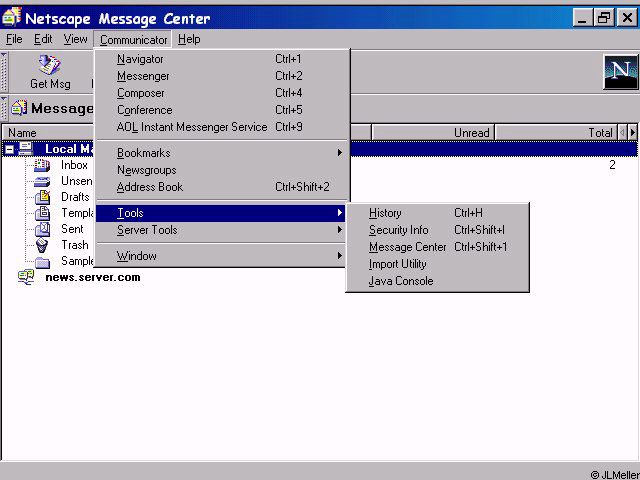640x480 pixels.
Task: Click the column header left arrow
Action: (x=622, y=132)
